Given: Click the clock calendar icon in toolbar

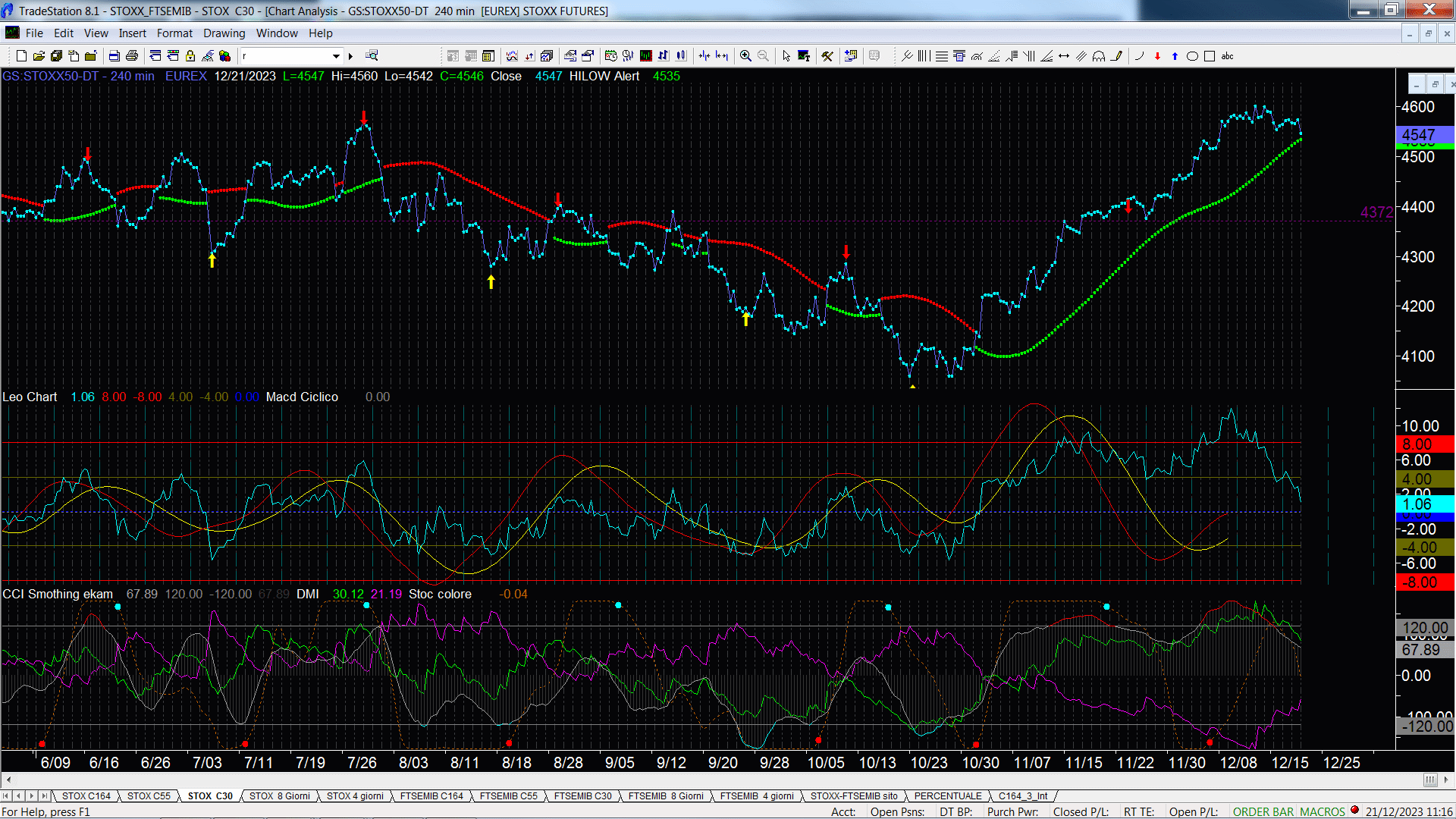Looking at the screenshot, I should click(610, 56).
